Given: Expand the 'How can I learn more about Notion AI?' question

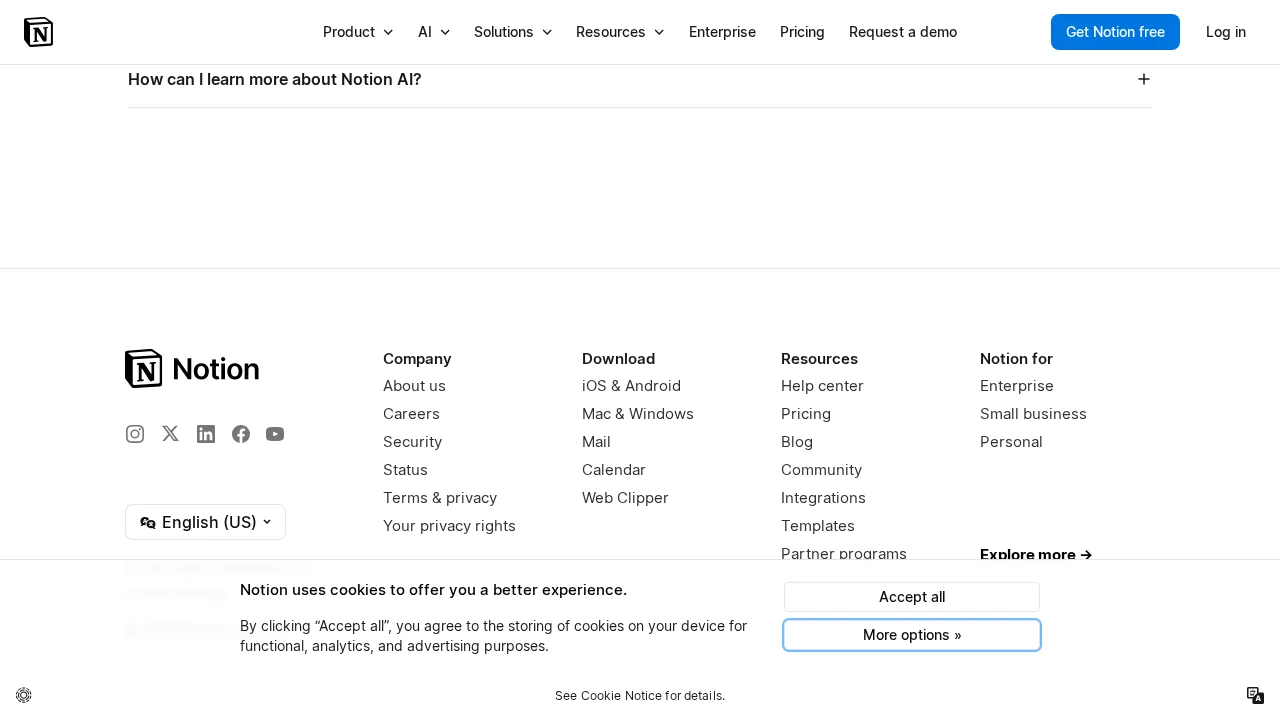Looking at the screenshot, I should click(1143, 79).
